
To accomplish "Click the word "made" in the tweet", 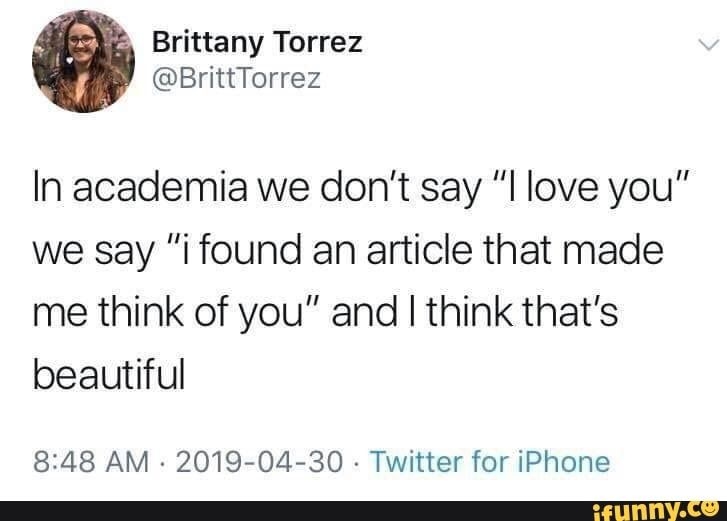I will click(x=626, y=250).
